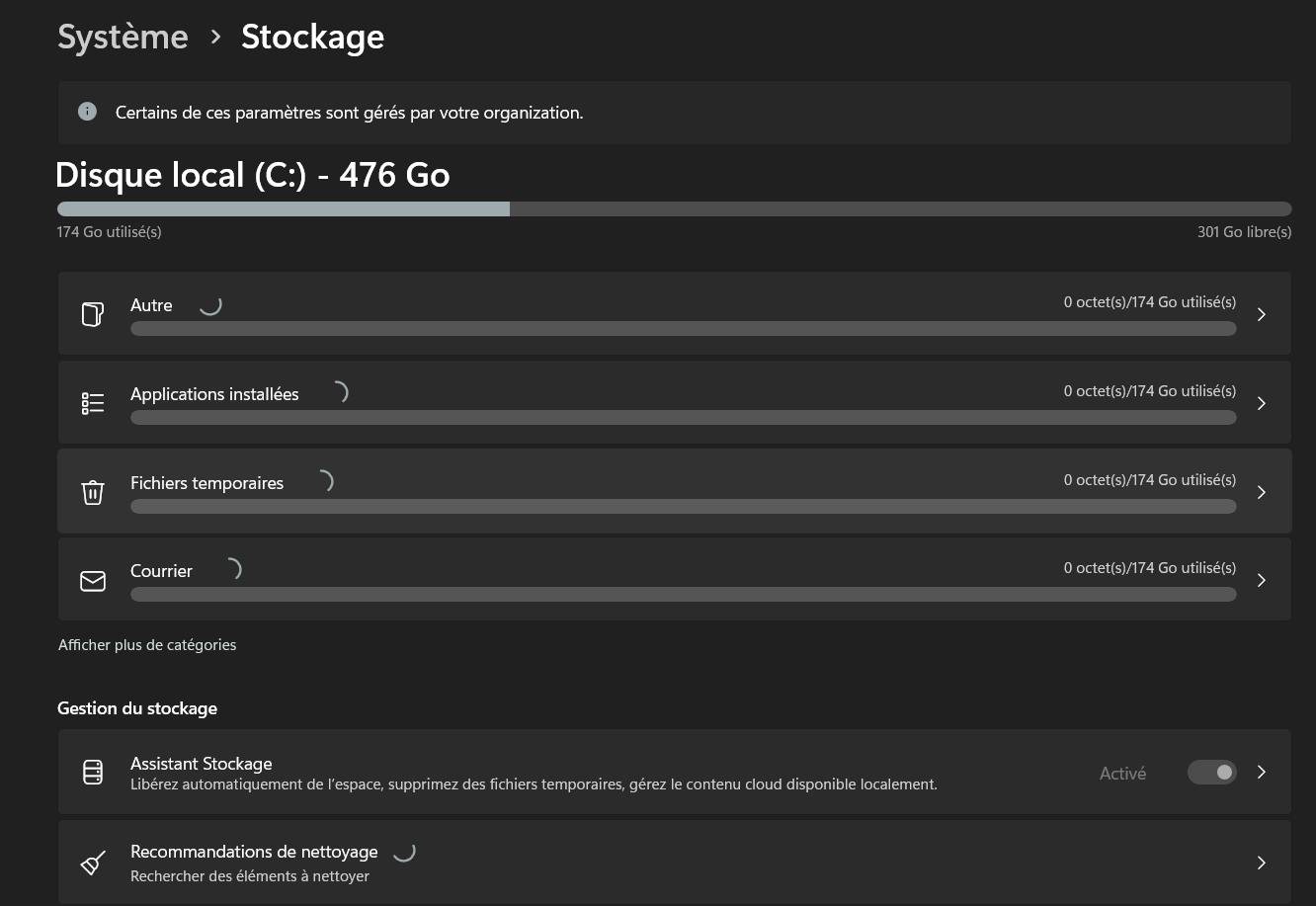The width and height of the screenshot is (1316, 906).
Task: Click the Fichiers temporaires trash icon
Action: pyautogui.click(x=92, y=492)
